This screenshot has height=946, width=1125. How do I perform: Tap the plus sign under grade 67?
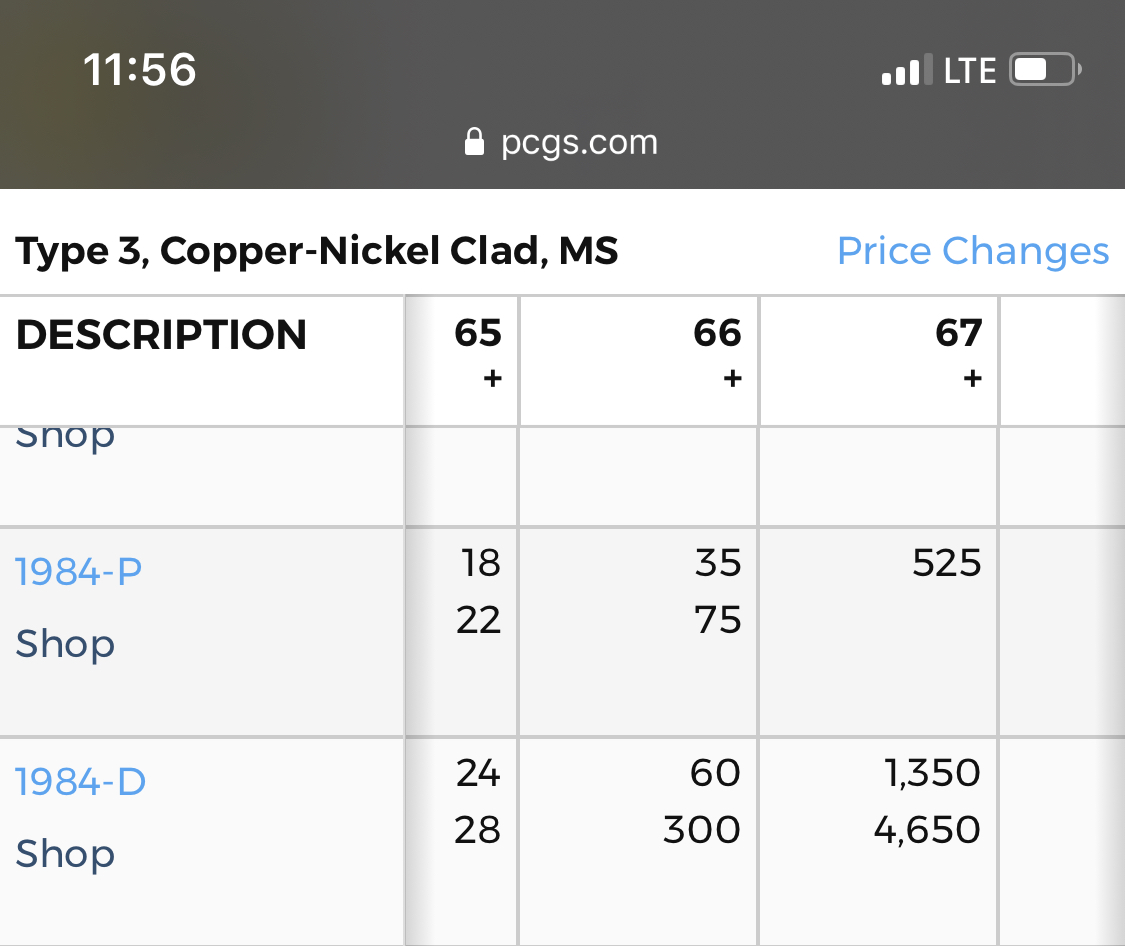tap(972, 379)
